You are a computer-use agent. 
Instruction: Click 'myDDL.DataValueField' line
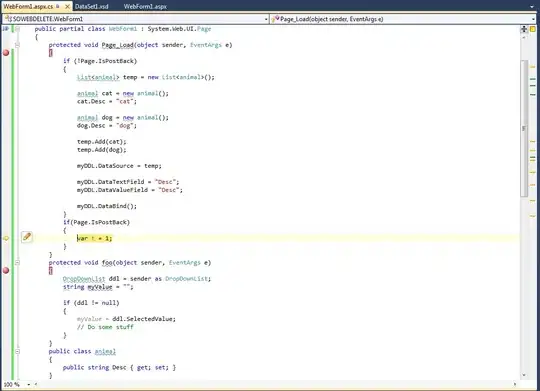tap(130, 190)
